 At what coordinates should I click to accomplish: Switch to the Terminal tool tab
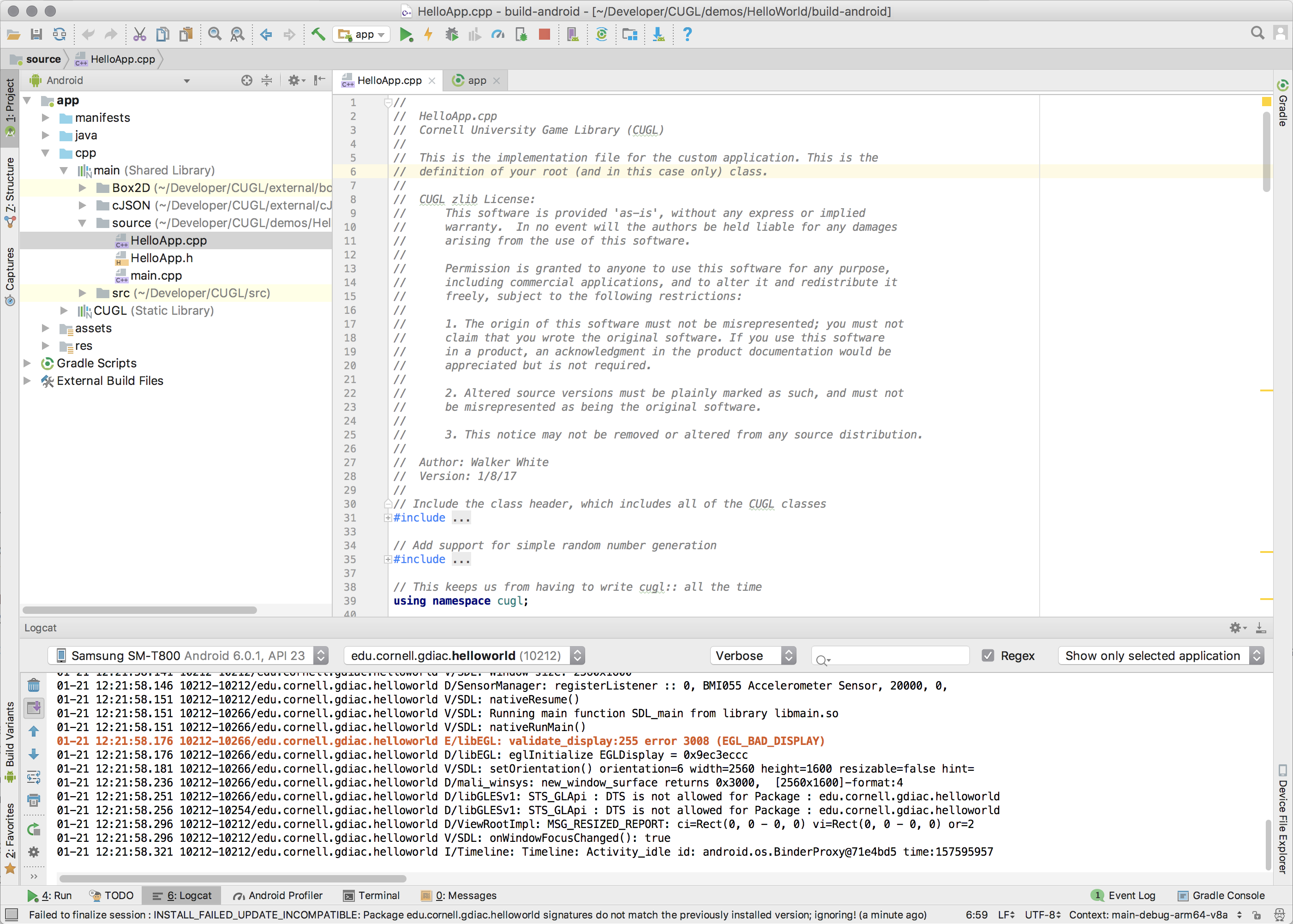[x=372, y=895]
